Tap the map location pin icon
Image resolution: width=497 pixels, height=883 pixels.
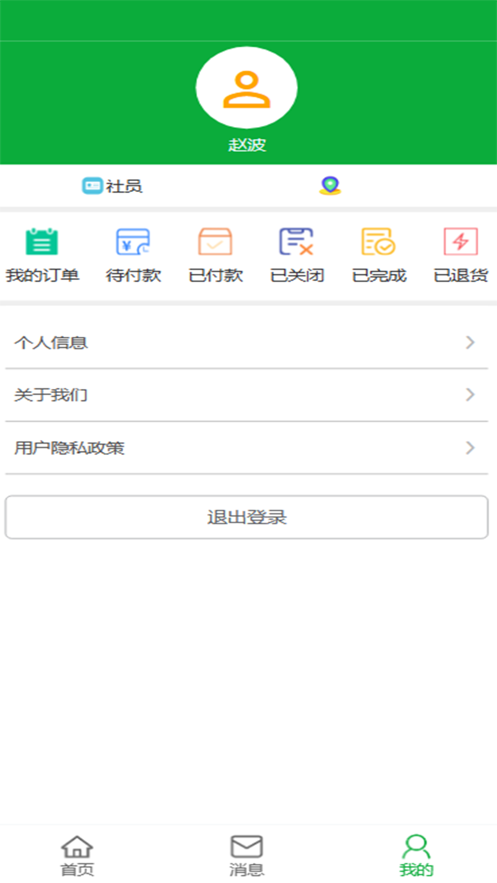[x=330, y=186]
